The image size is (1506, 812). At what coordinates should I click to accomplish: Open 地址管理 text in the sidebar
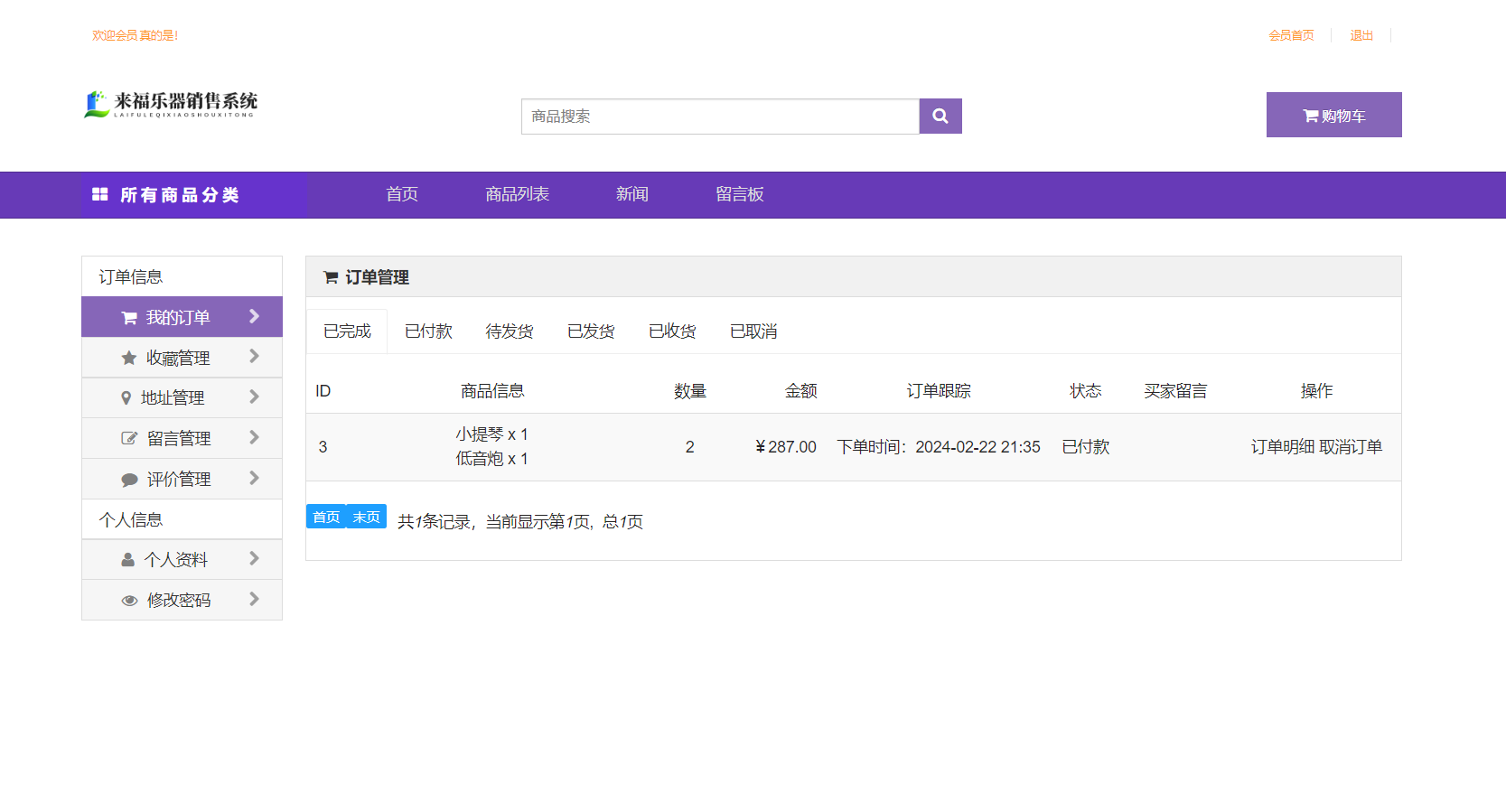[173, 398]
